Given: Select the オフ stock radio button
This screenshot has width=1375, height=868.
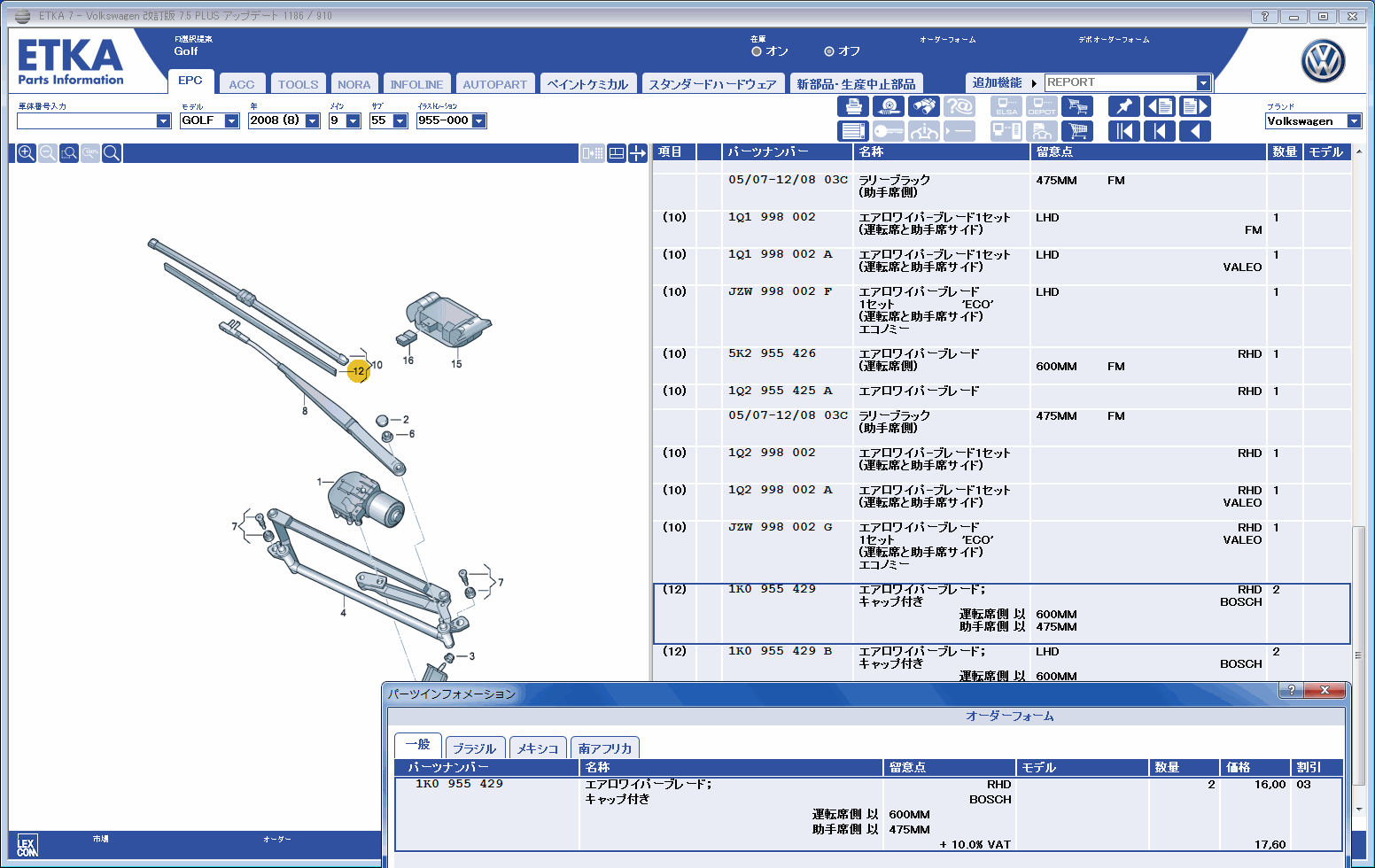Looking at the screenshot, I should tap(829, 51).
